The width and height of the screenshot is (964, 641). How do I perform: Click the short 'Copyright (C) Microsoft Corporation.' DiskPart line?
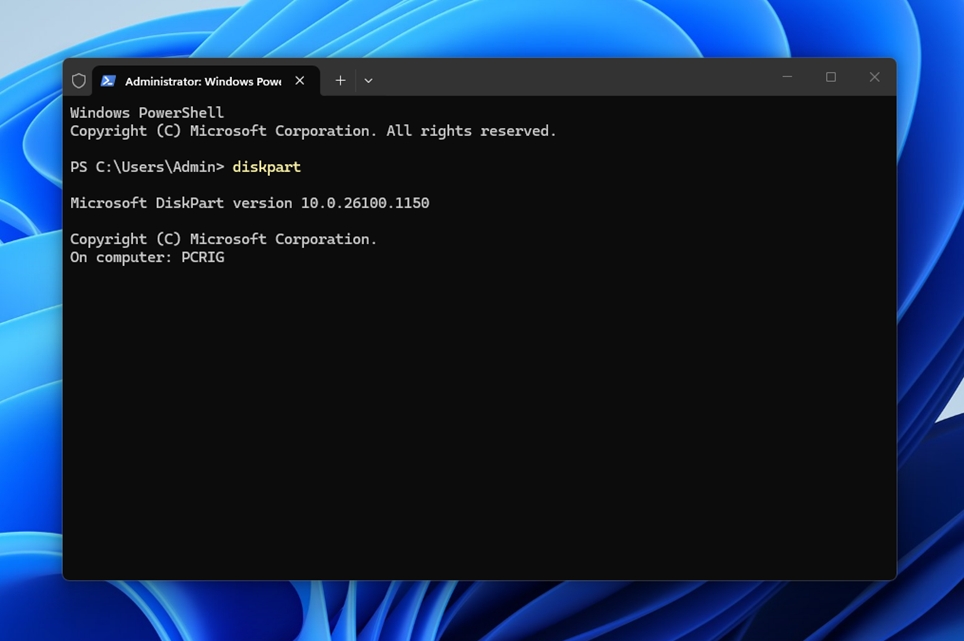223,239
